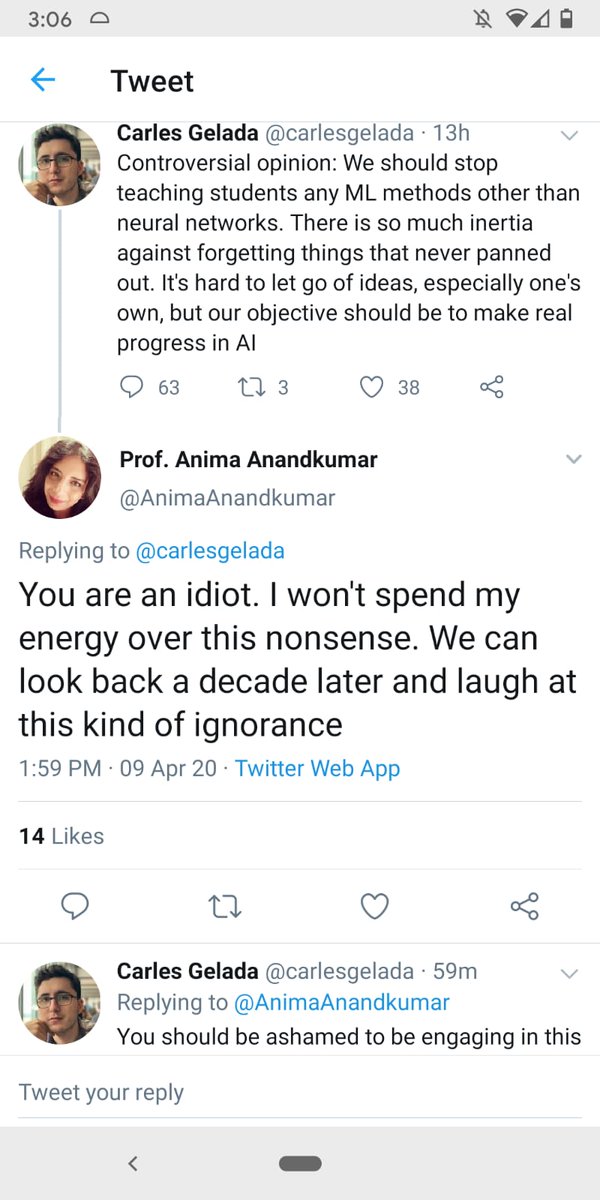Share Prof. Anima Anandkumar's tweet
The height and width of the screenshot is (1200, 600).
pyautogui.click(x=524, y=906)
